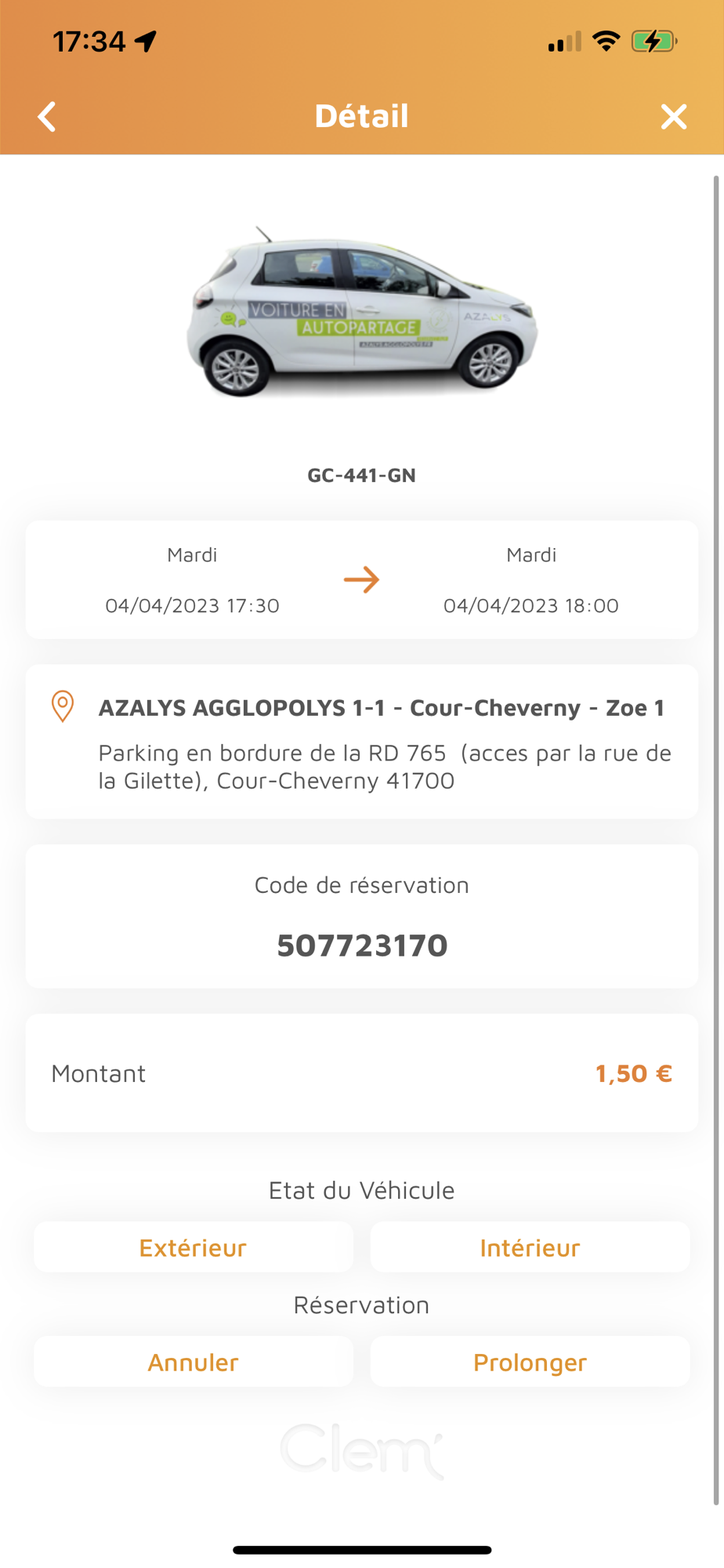The image size is (724, 1568).
Task: Tap the license plate GC-441-GN
Action: [361, 475]
